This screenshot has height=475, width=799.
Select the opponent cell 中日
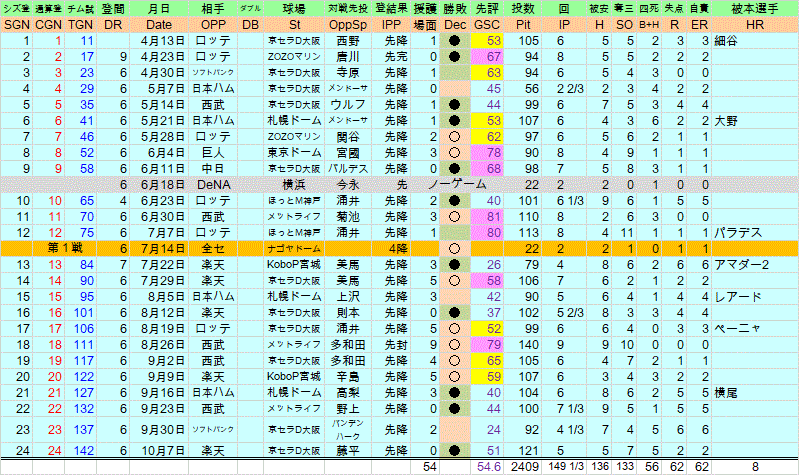coord(213,169)
